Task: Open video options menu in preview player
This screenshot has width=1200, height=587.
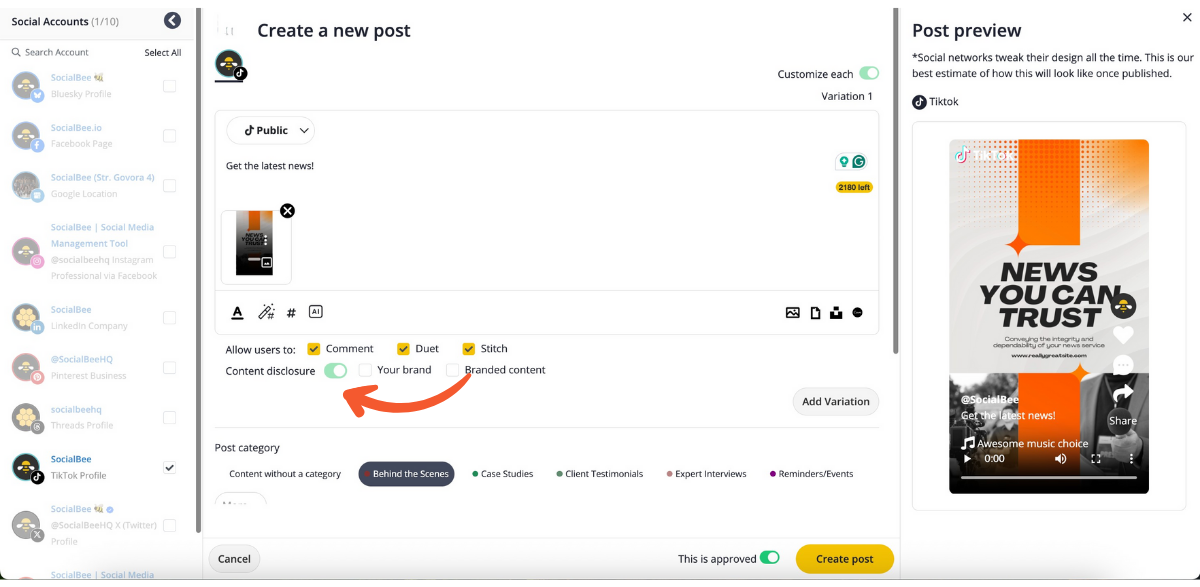Action: (x=1131, y=459)
